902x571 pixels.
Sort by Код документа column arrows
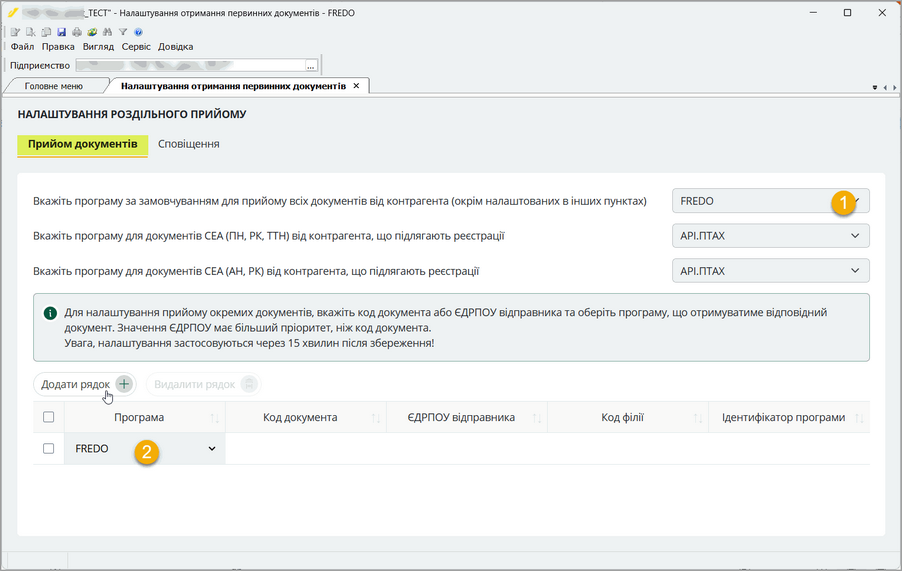click(376, 418)
